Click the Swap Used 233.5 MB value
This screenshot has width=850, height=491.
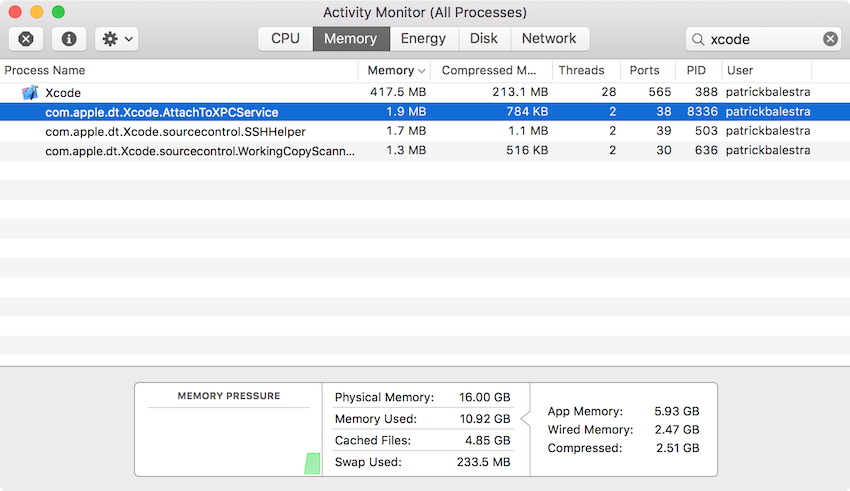(484, 462)
